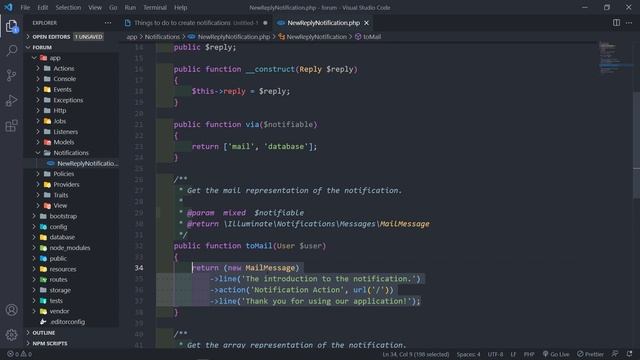
Task: Expand the Events folder
Action: pyautogui.click(x=71, y=89)
